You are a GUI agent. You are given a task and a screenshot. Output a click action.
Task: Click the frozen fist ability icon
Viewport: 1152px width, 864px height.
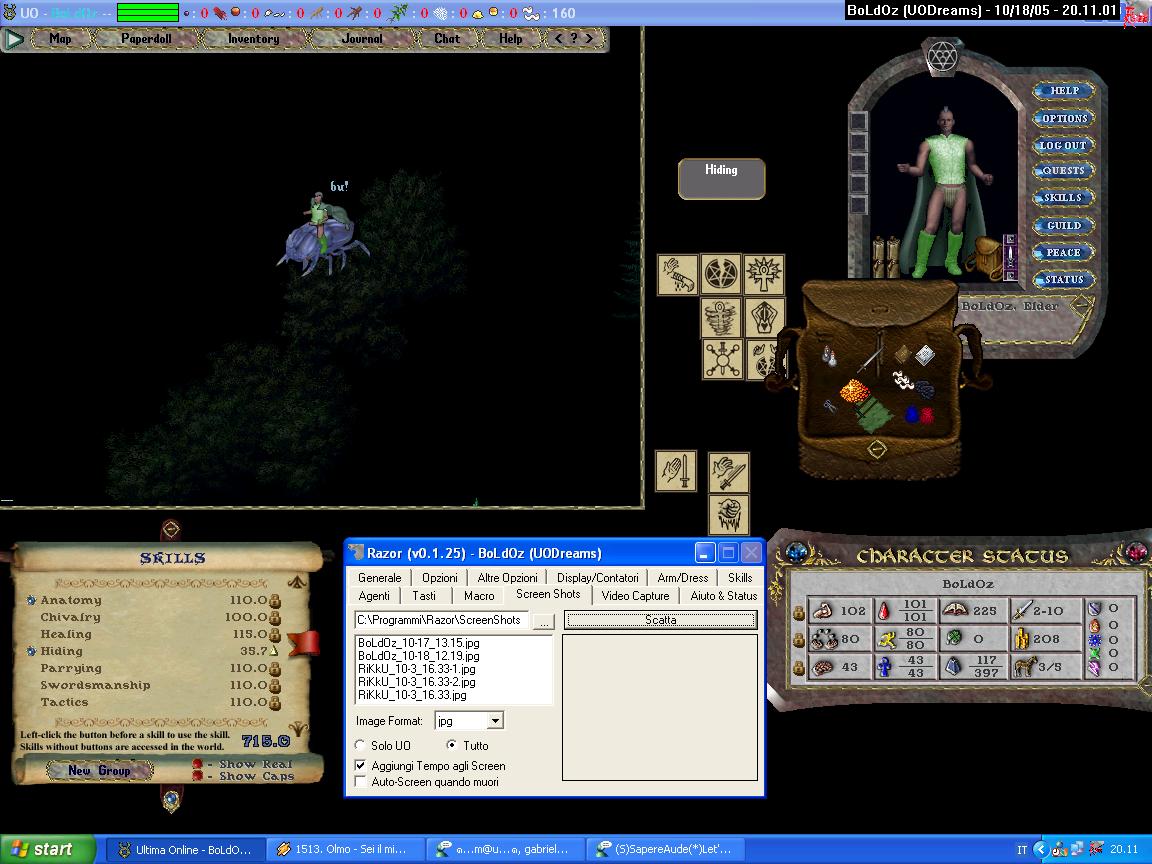(x=729, y=514)
